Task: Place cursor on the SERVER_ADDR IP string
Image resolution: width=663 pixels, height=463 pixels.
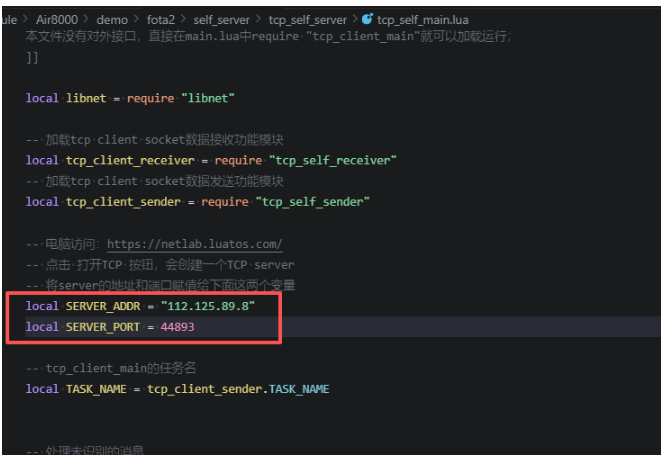Action: point(208,306)
